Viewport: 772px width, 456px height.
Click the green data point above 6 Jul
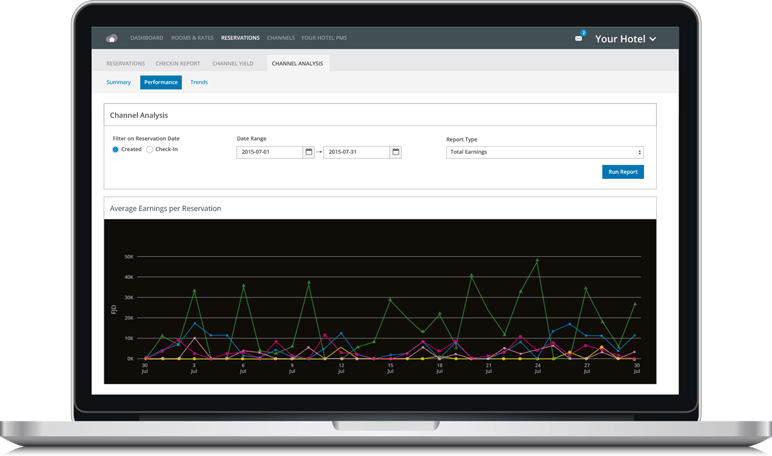point(244,285)
